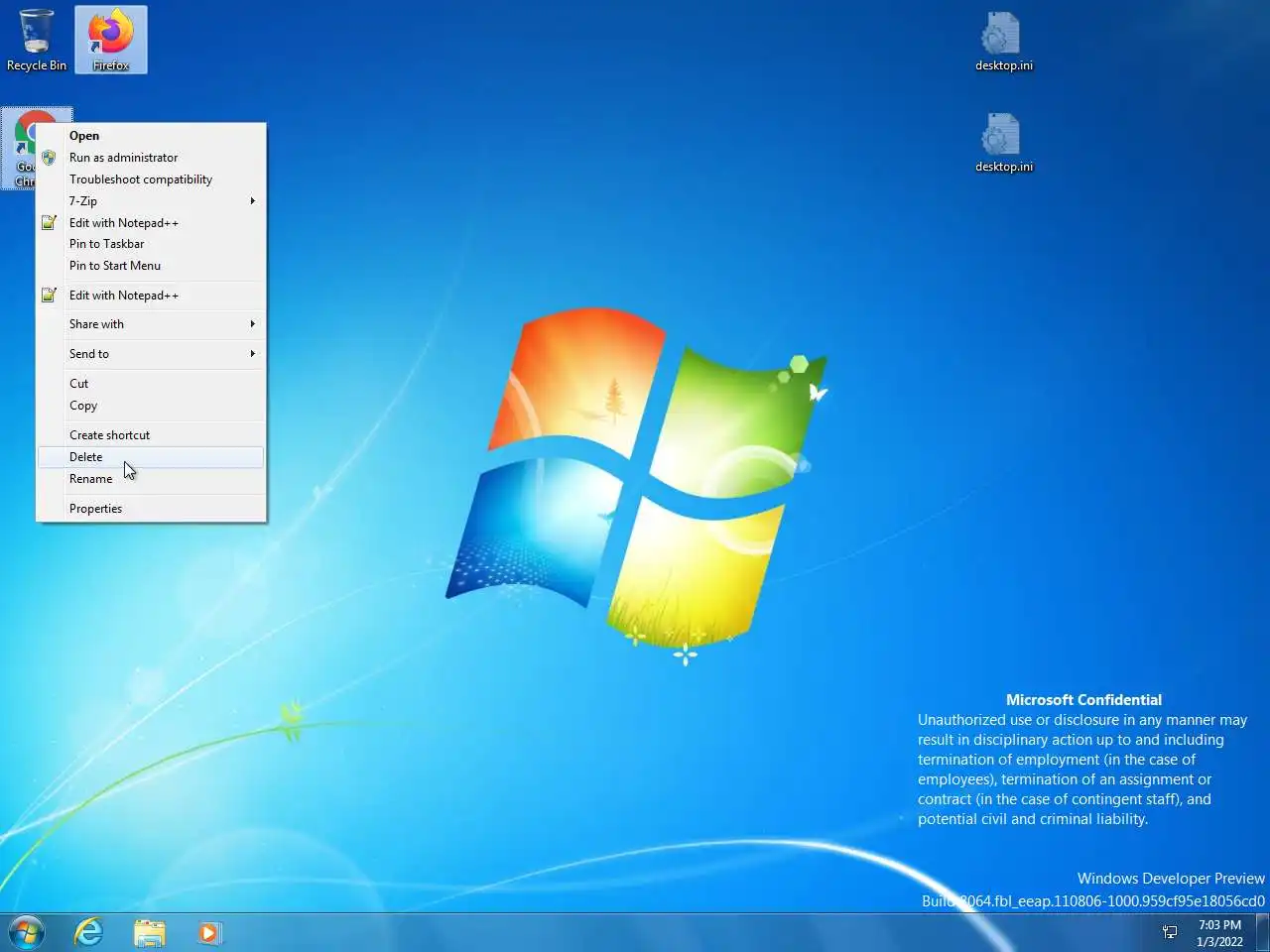
Task: Click the Show desktop strip at the taskbar's end
Action: coord(1262,933)
